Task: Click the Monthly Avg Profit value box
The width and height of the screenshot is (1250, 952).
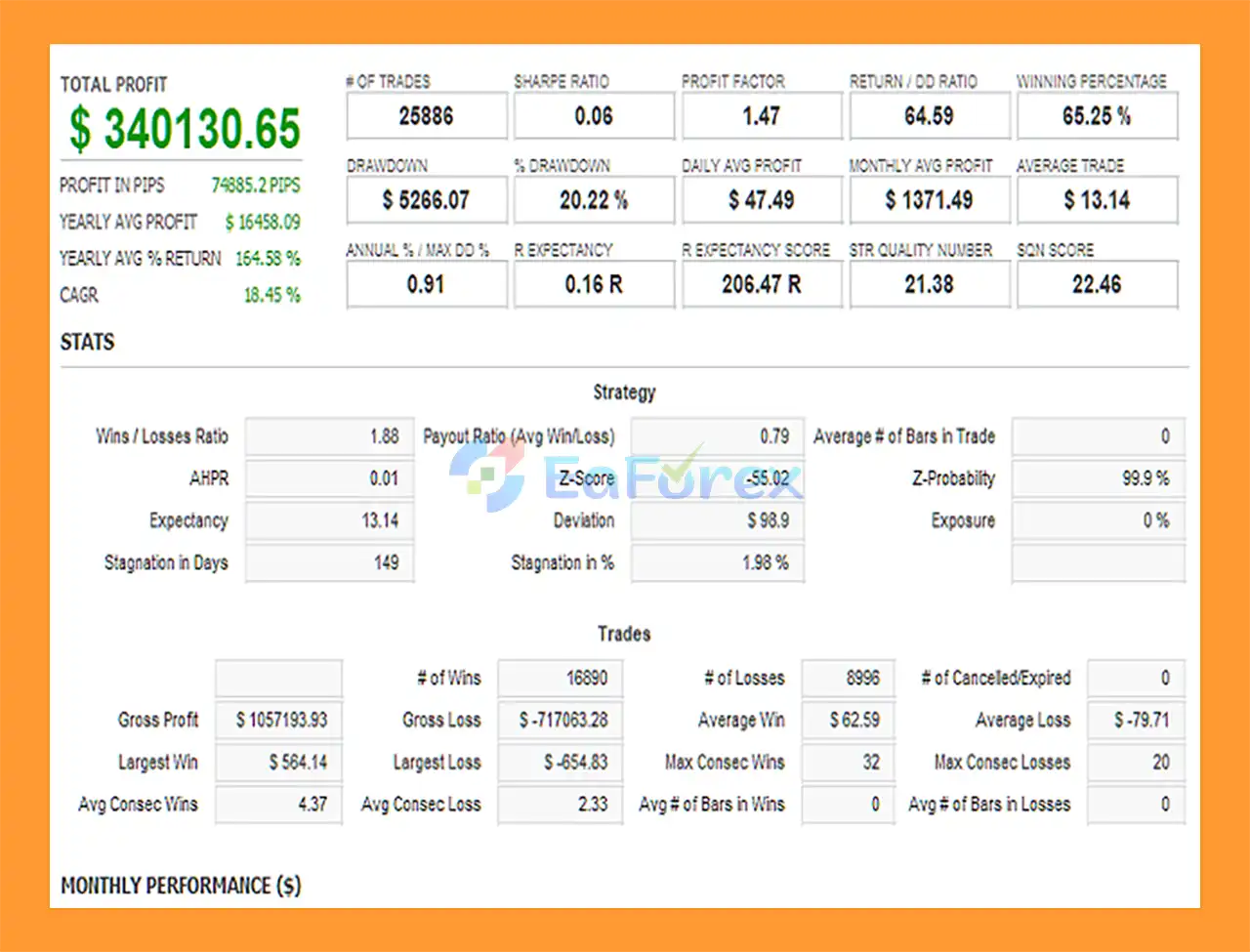Action: pyautogui.click(x=929, y=200)
